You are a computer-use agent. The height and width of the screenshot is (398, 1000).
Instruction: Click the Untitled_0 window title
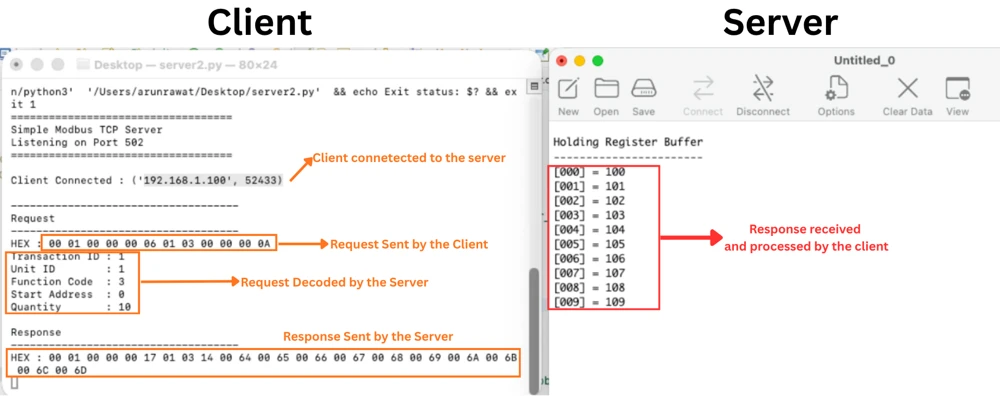pos(864,61)
